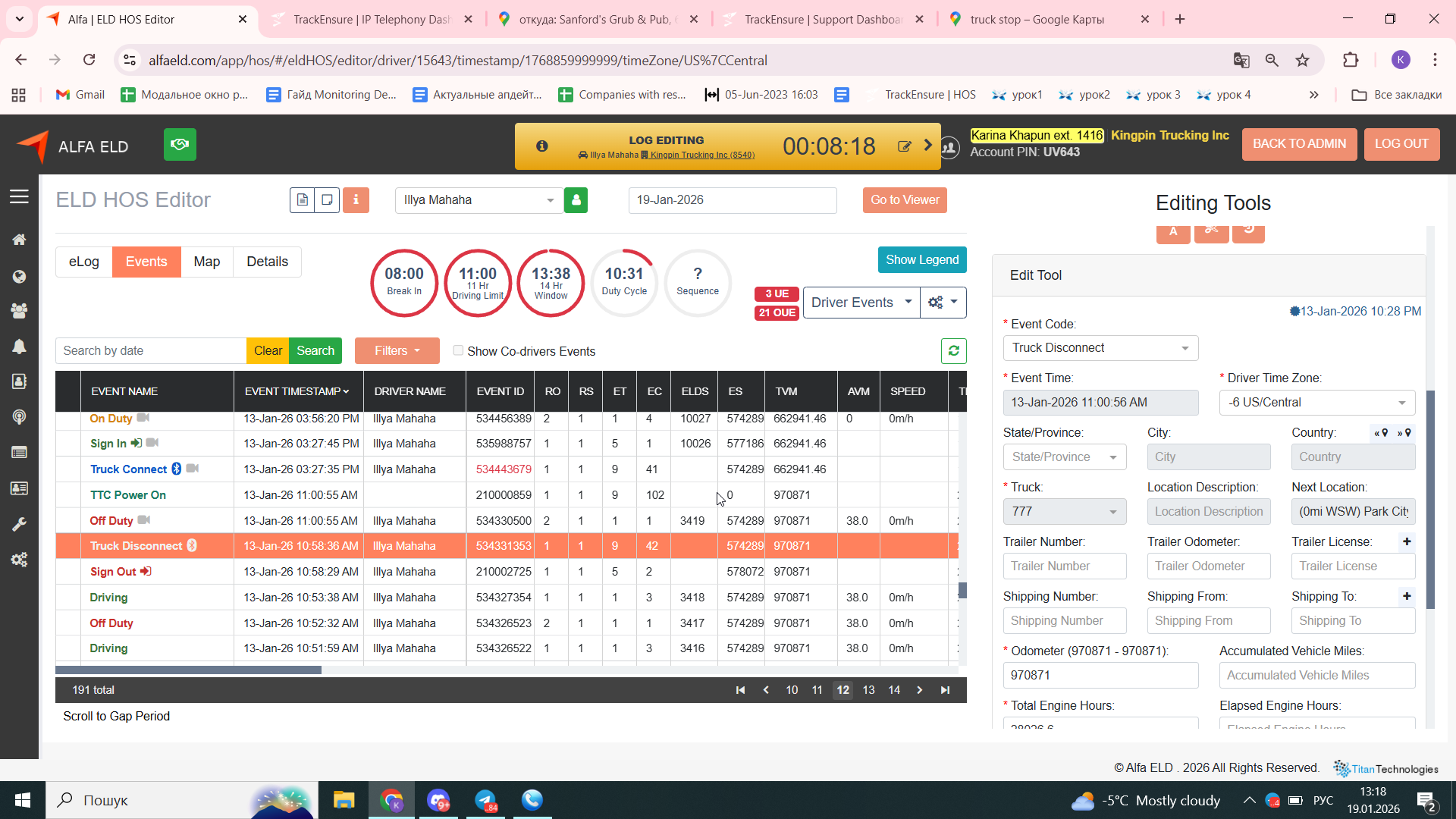Click the bell notifications sidebar icon

point(19,347)
